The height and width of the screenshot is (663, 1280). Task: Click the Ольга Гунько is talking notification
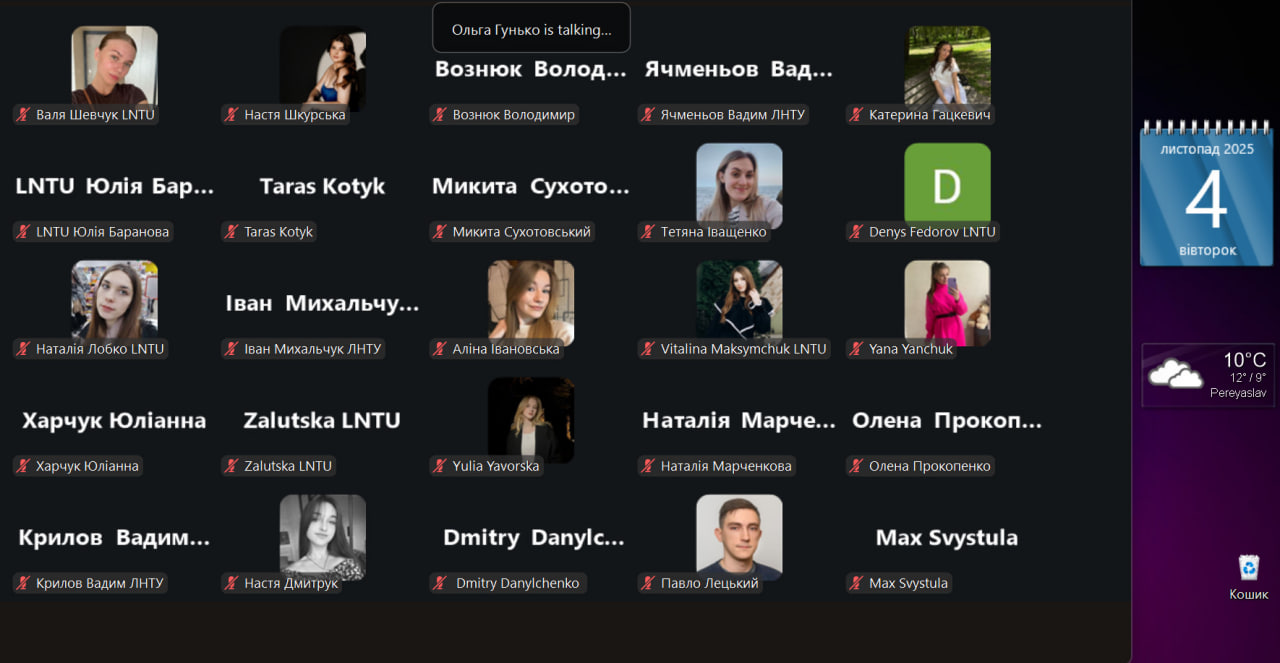(531, 28)
